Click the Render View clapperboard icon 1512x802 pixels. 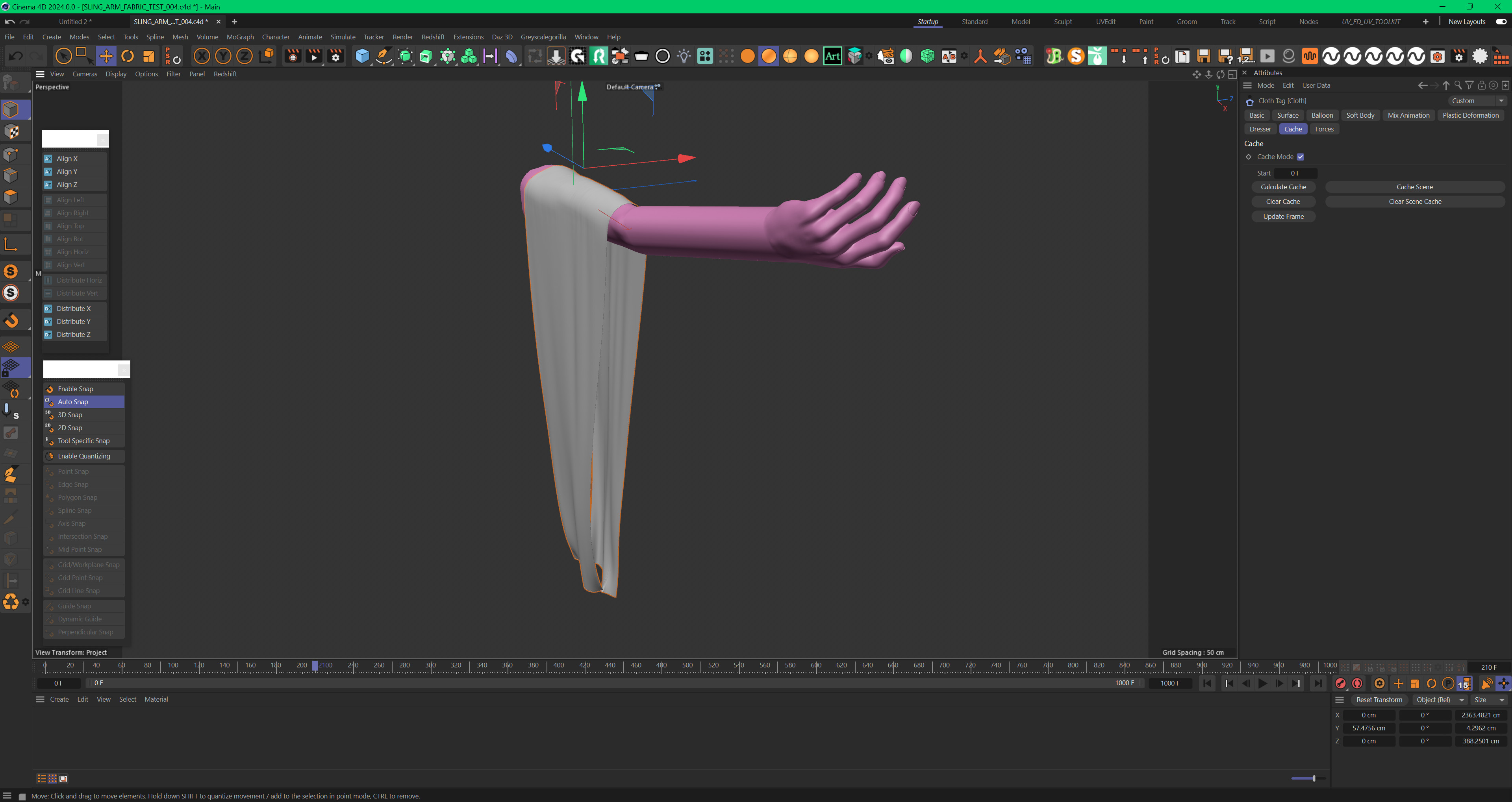pyautogui.click(x=292, y=56)
